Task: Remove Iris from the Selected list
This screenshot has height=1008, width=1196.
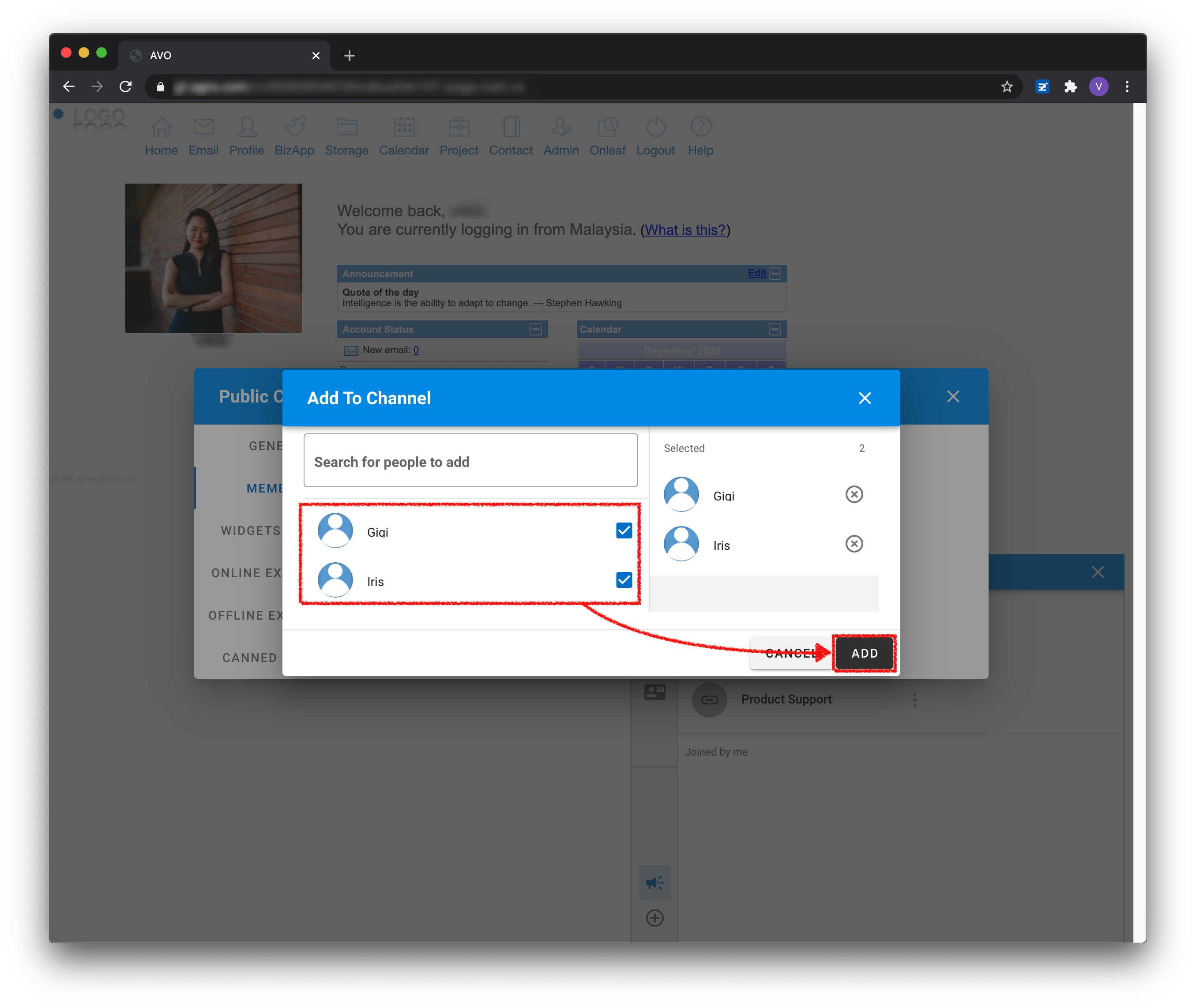Action: [854, 543]
